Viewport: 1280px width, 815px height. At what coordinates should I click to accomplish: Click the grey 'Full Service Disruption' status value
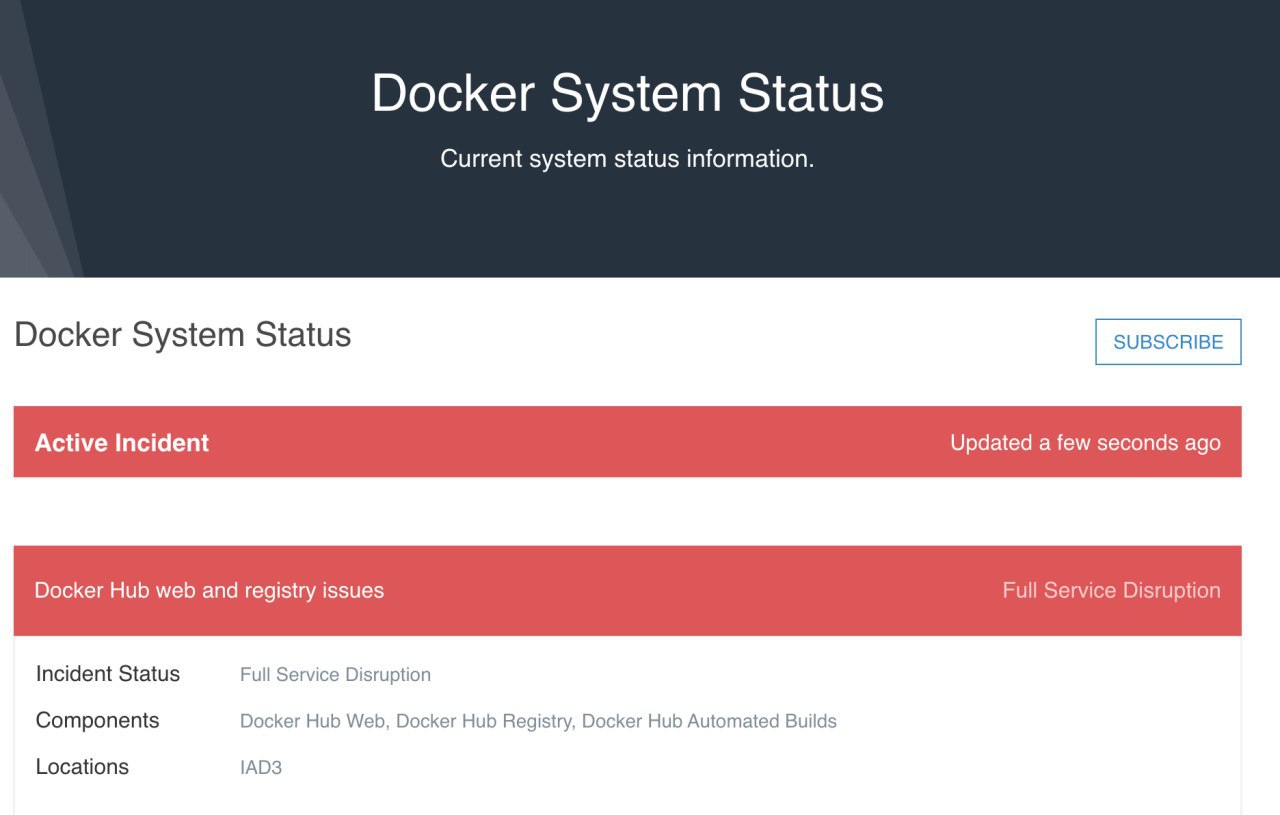tap(335, 675)
